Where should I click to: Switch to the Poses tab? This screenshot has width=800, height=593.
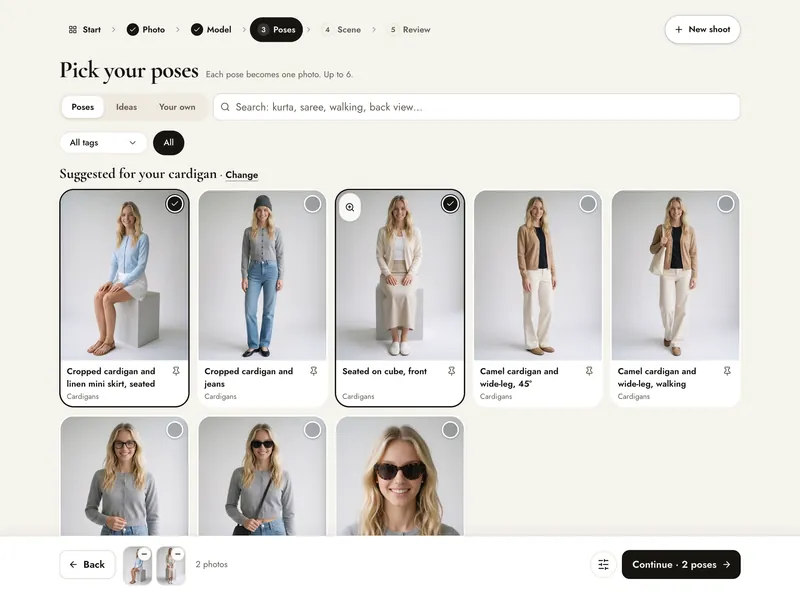[x=83, y=107]
